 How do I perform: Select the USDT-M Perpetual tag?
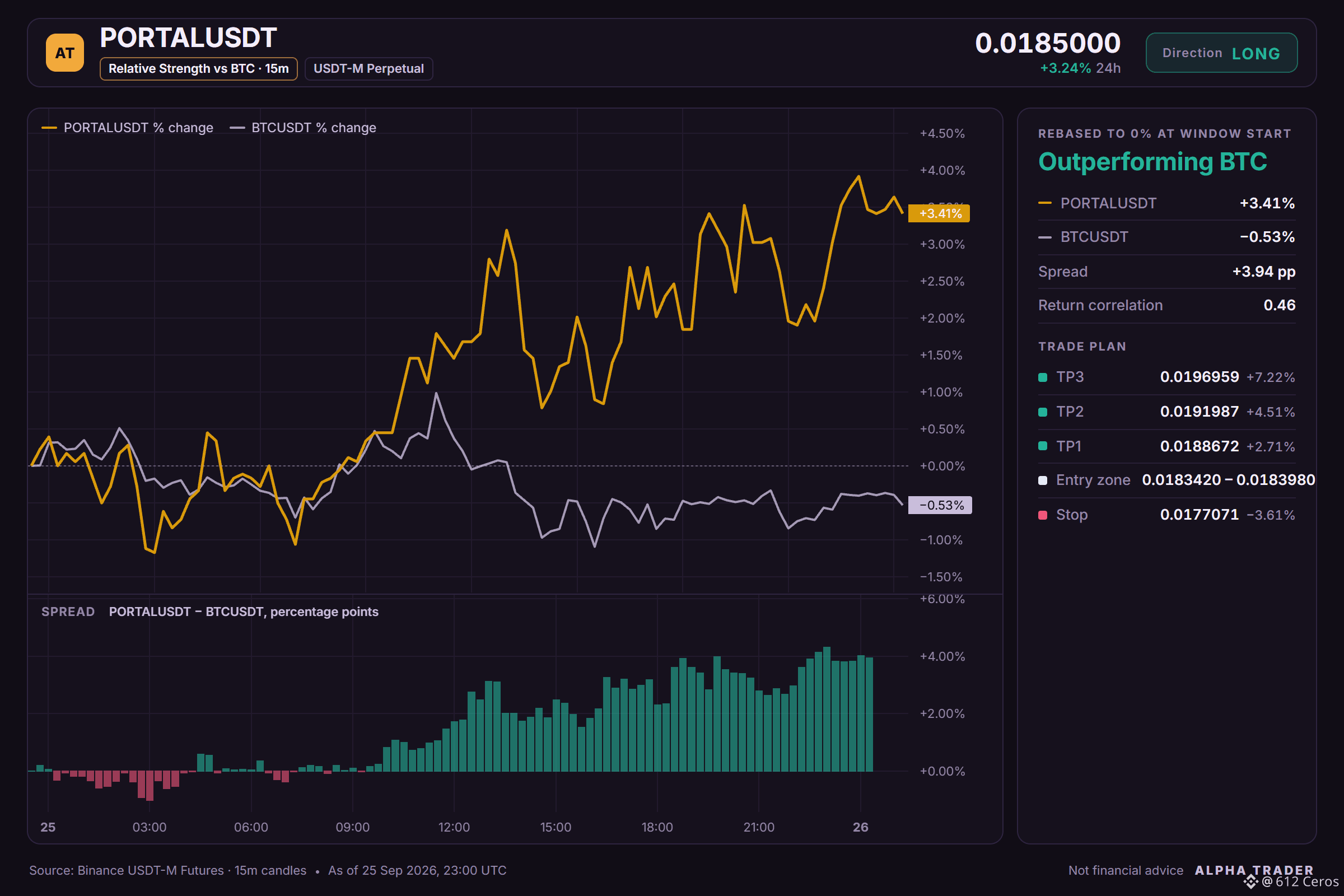368,68
